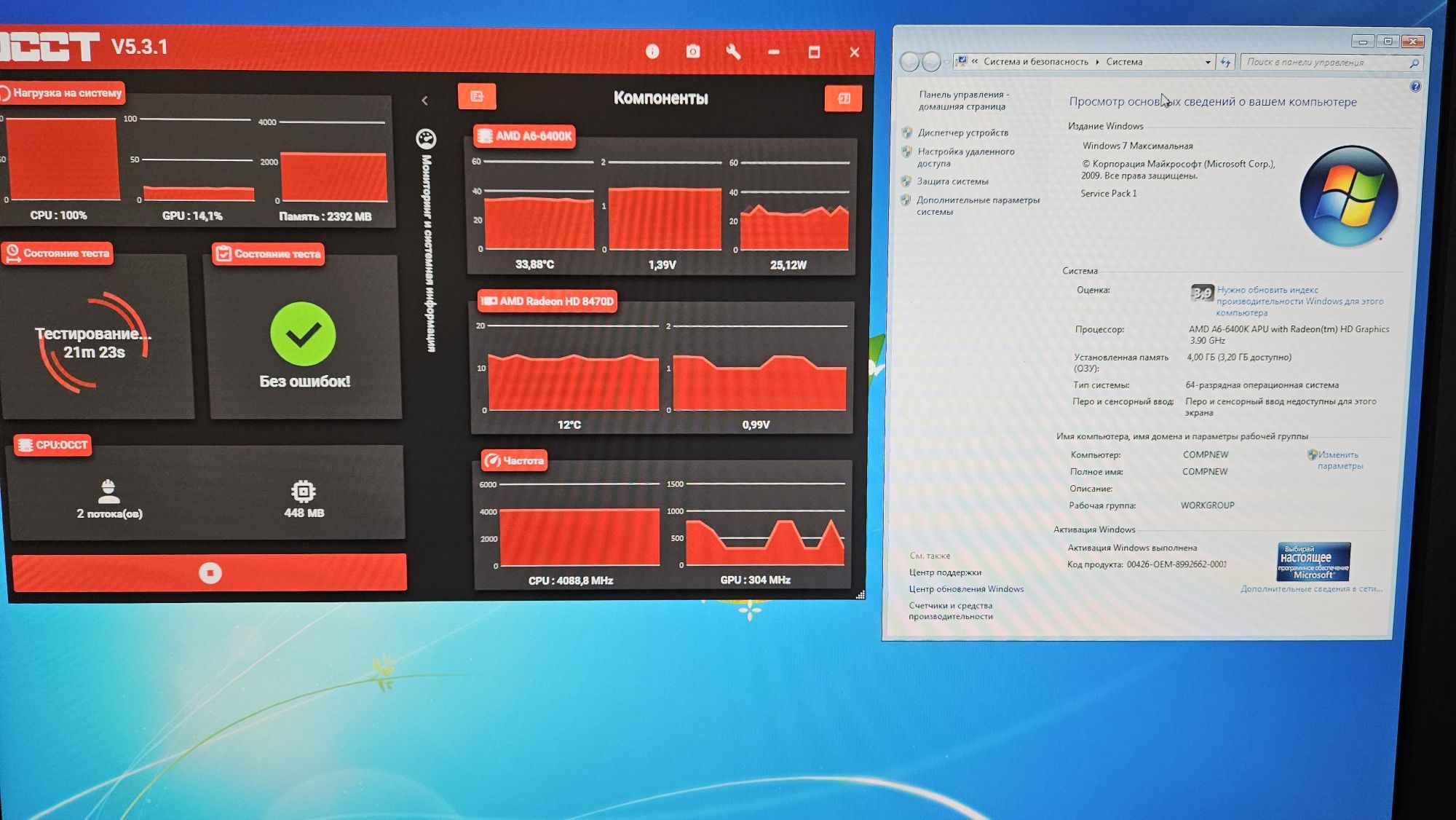1456x820 pixels.
Task: Click the Control Panel search field
Action: pyautogui.click(x=1331, y=63)
